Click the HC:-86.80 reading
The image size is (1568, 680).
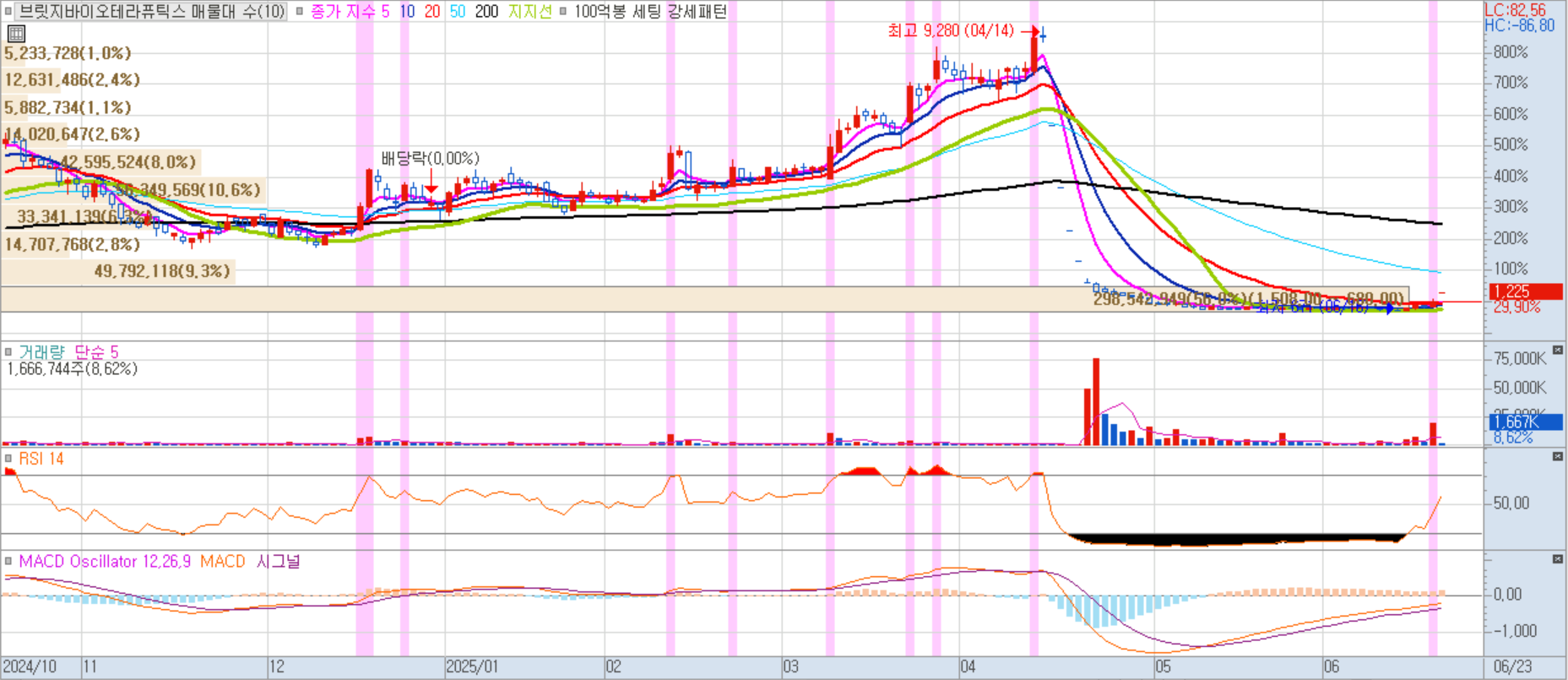pyautogui.click(x=1519, y=25)
